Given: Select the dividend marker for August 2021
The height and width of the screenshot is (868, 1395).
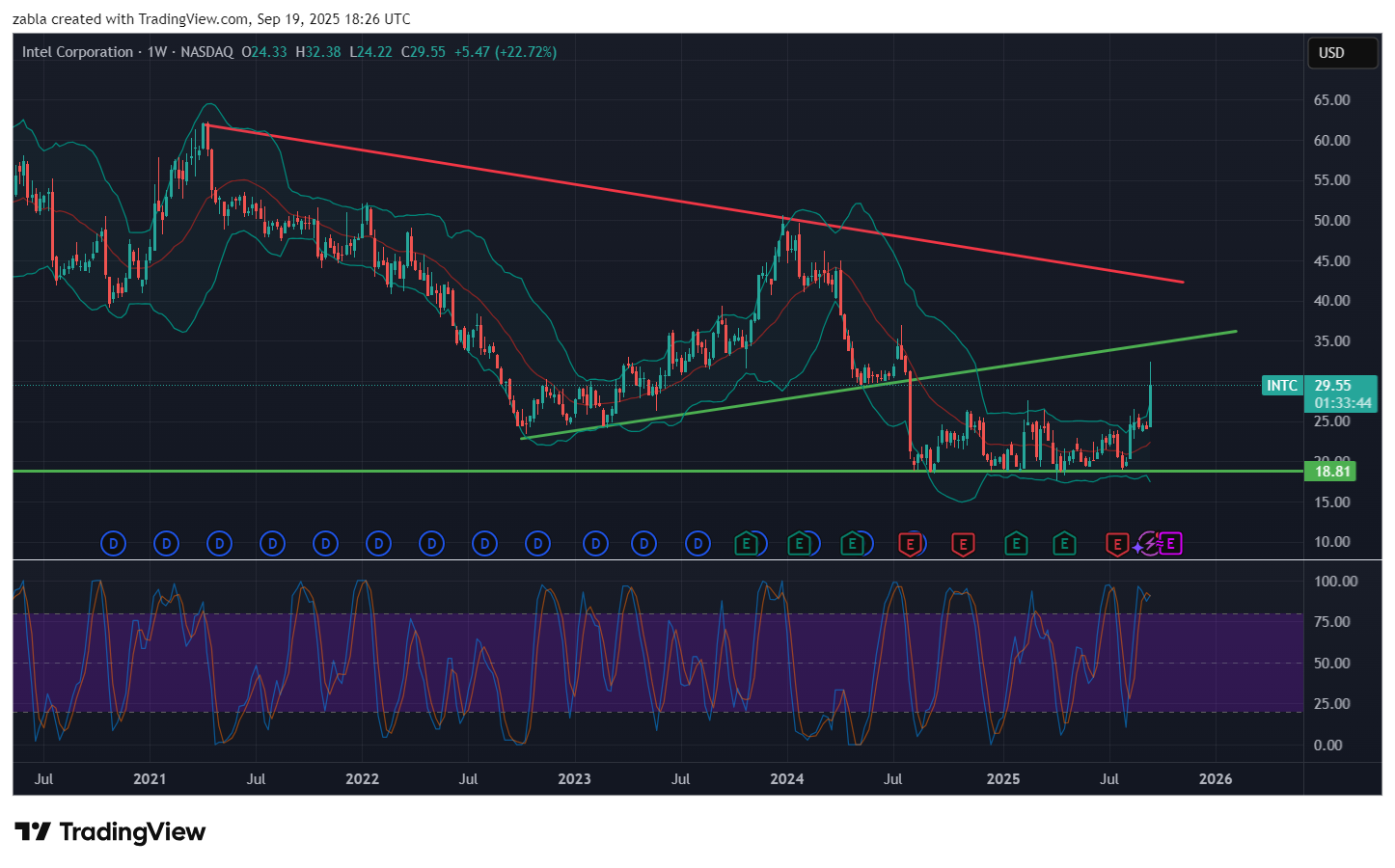Looking at the screenshot, I should 273,544.
